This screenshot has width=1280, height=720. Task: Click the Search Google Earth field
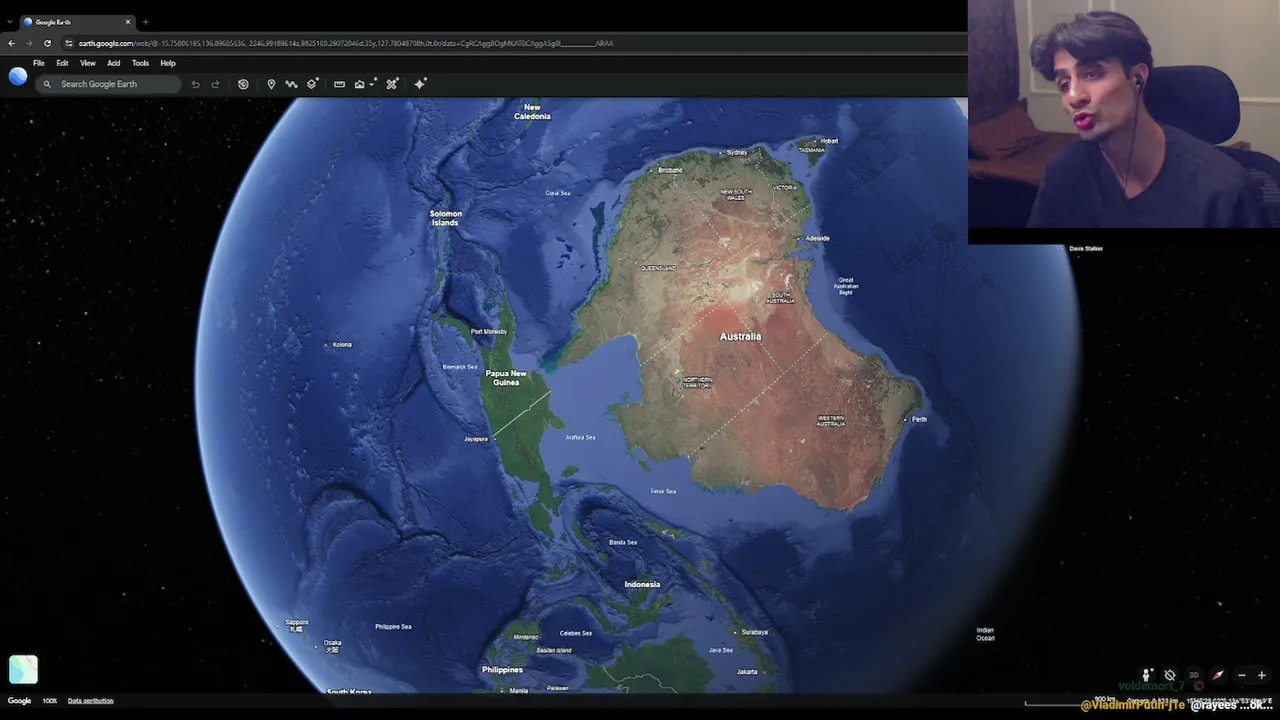[x=108, y=84]
